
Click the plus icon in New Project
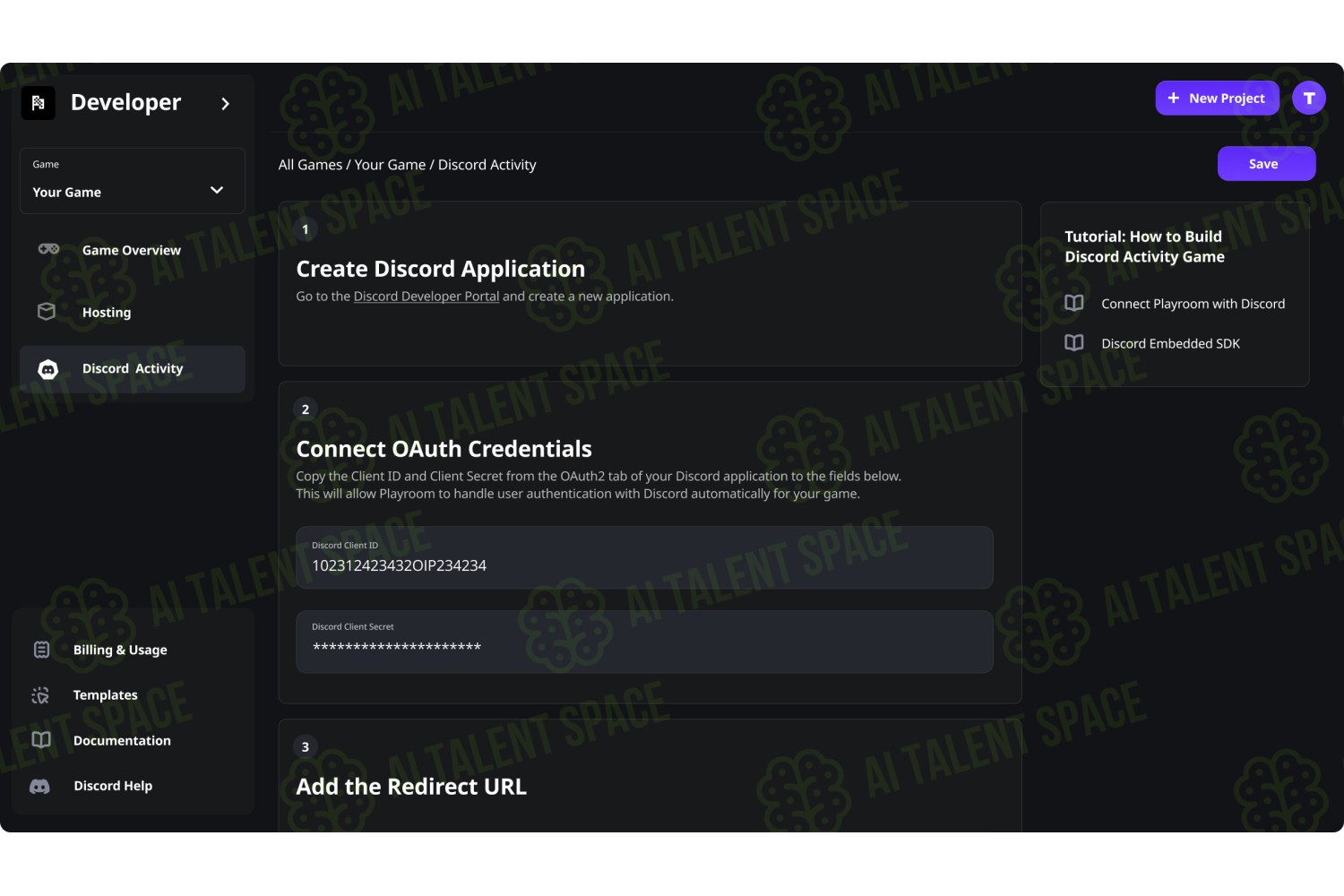(1173, 98)
